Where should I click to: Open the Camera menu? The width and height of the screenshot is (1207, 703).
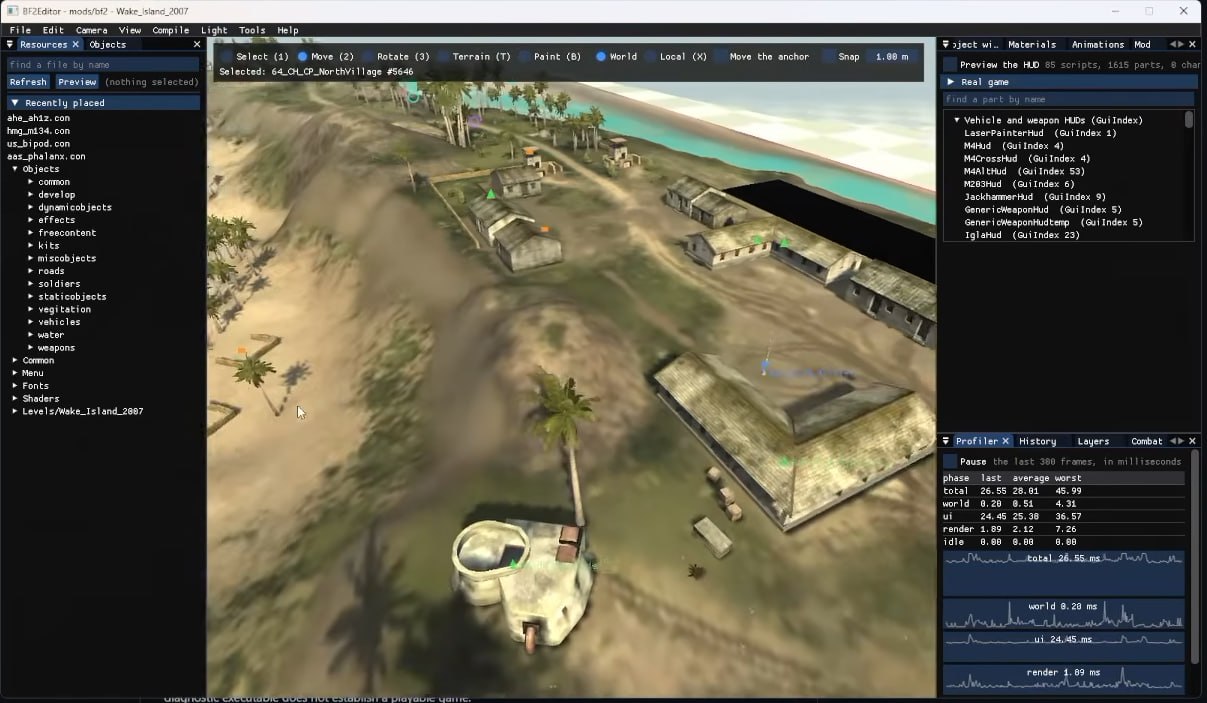(x=92, y=30)
